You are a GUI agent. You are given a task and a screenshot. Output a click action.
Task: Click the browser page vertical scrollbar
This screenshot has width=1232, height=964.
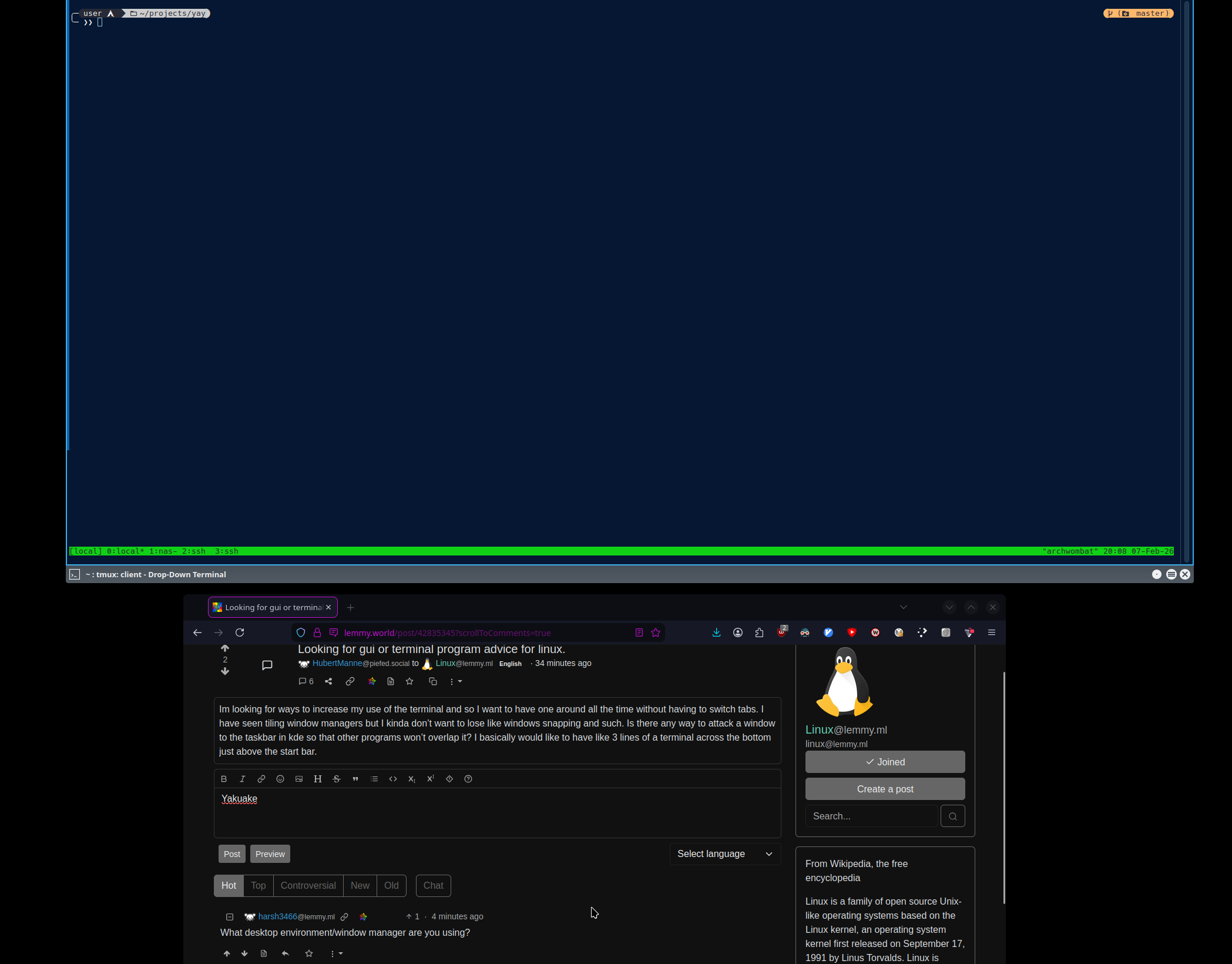1004,788
